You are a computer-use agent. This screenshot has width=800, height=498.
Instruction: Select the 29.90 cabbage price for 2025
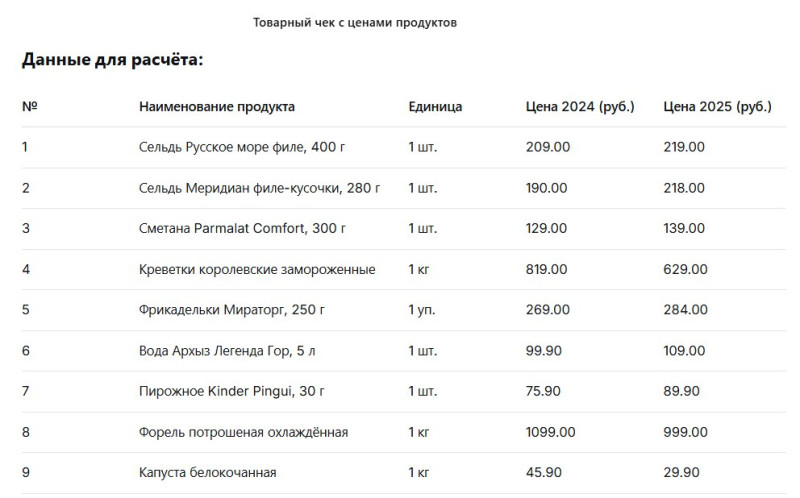pyautogui.click(x=682, y=472)
